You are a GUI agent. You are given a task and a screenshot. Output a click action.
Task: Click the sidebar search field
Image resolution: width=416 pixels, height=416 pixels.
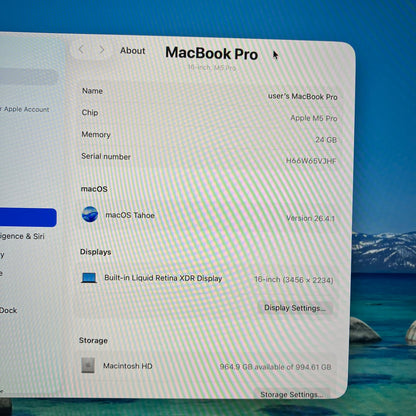[x=29, y=77]
